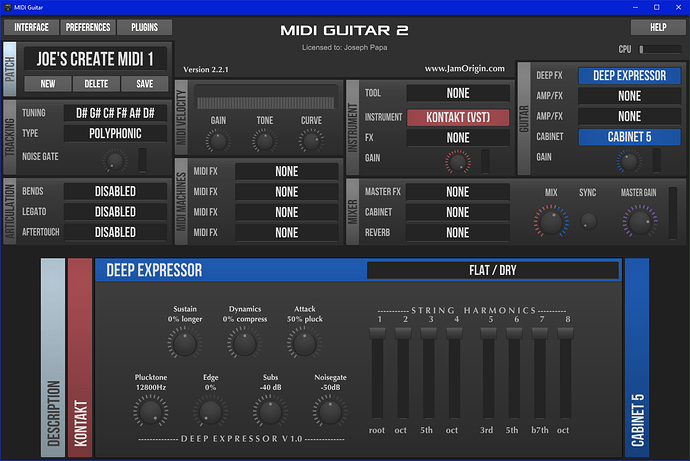Click the Attack knob

pyautogui.click(x=305, y=344)
